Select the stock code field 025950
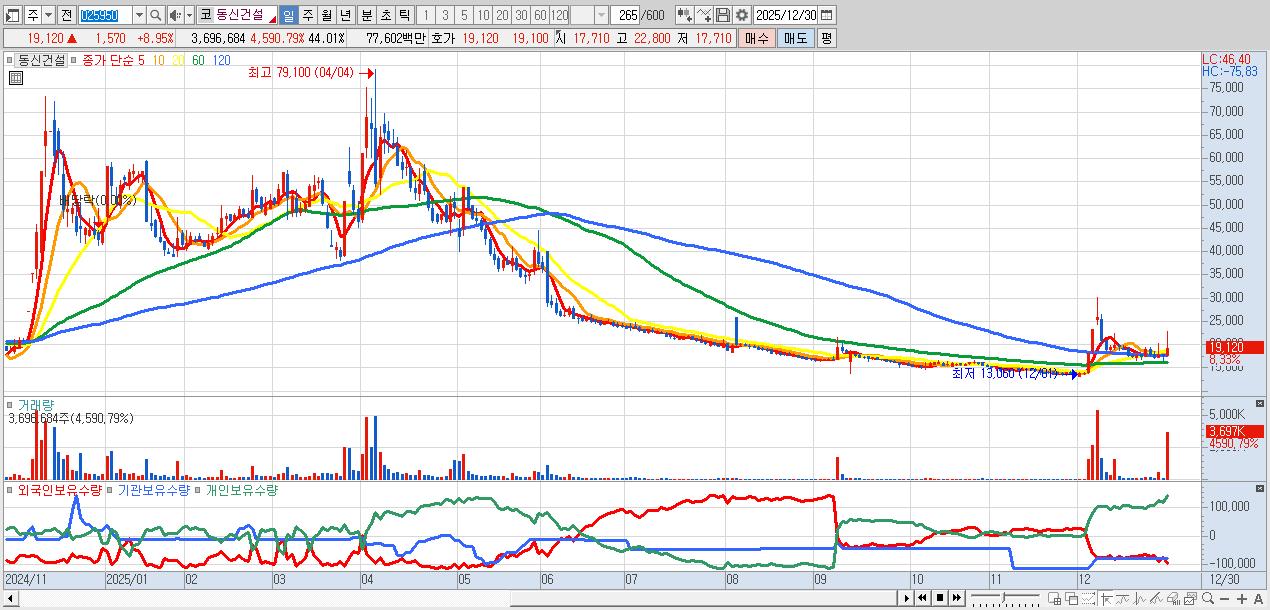 [104, 15]
